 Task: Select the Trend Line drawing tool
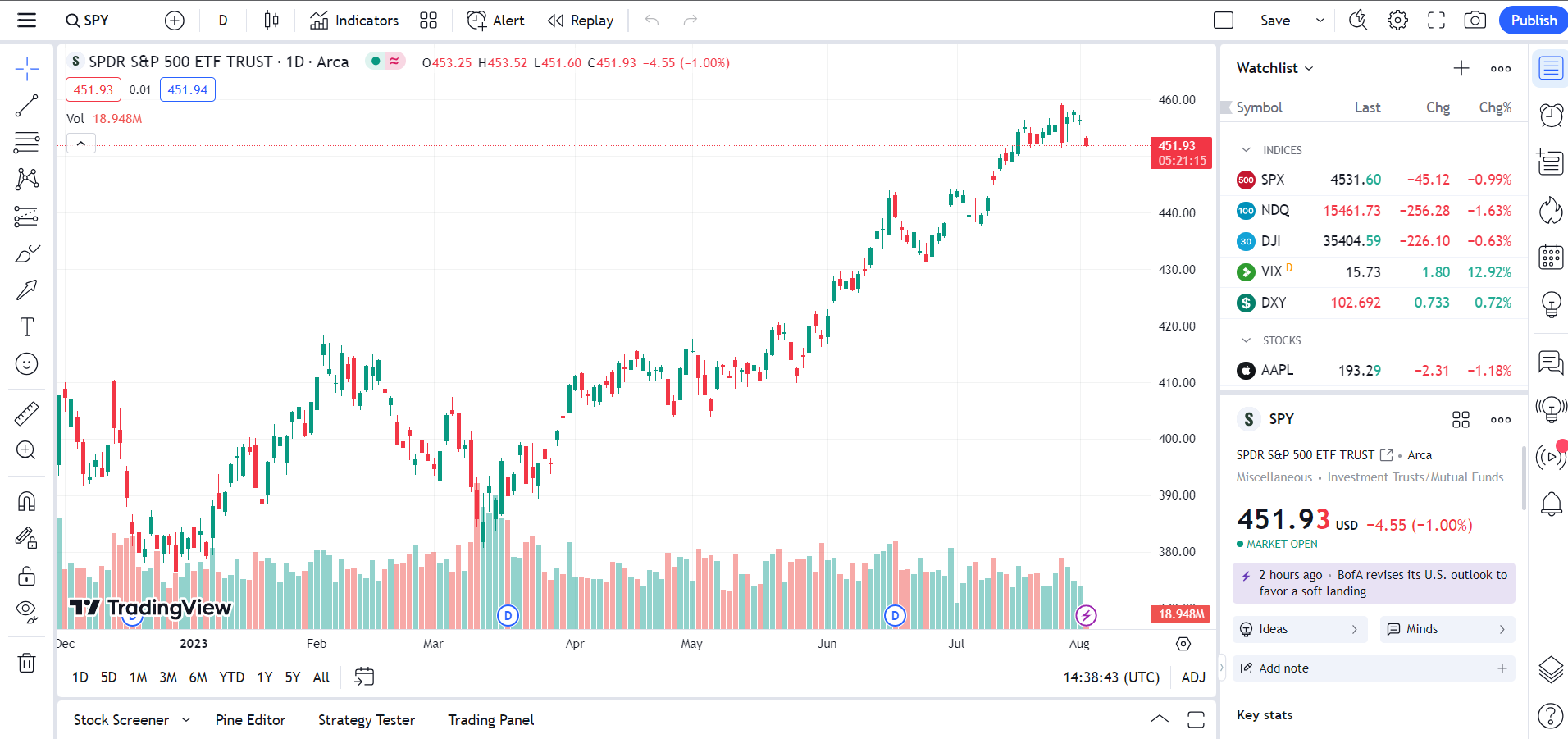point(27,105)
